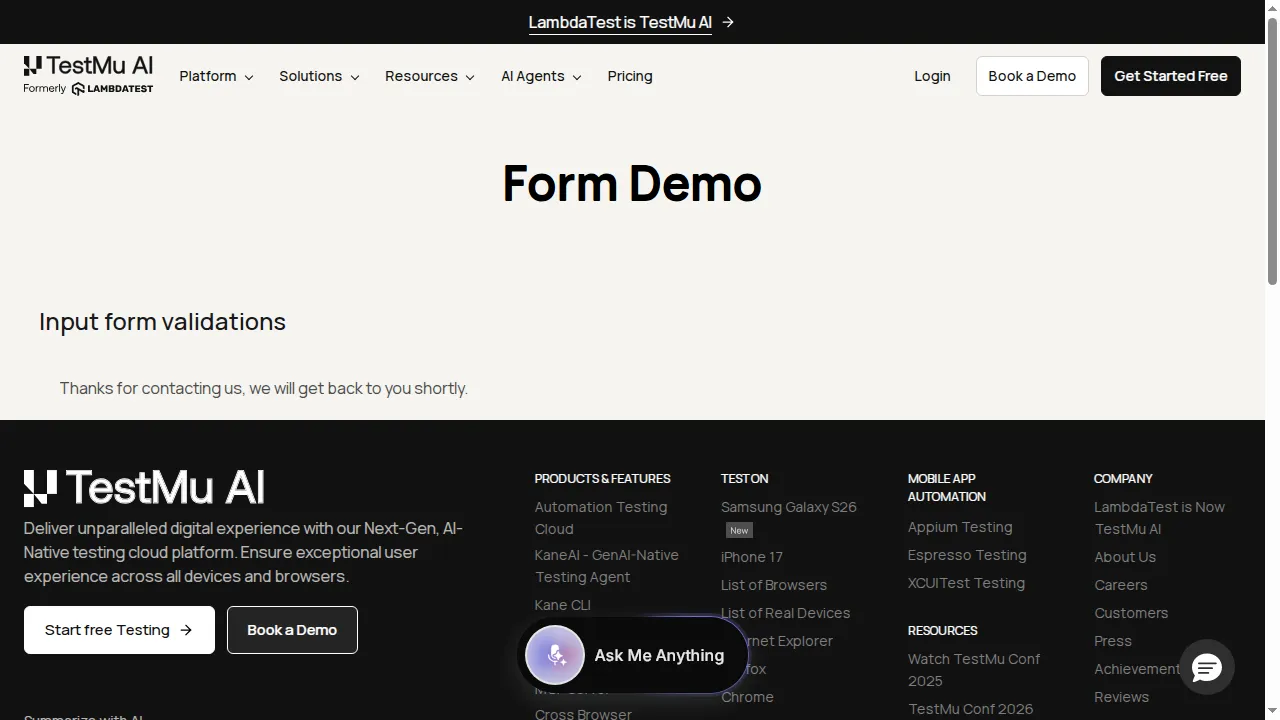Open List of Browsers link
1280x720 pixels.
pyautogui.click(x=774, y=585)
